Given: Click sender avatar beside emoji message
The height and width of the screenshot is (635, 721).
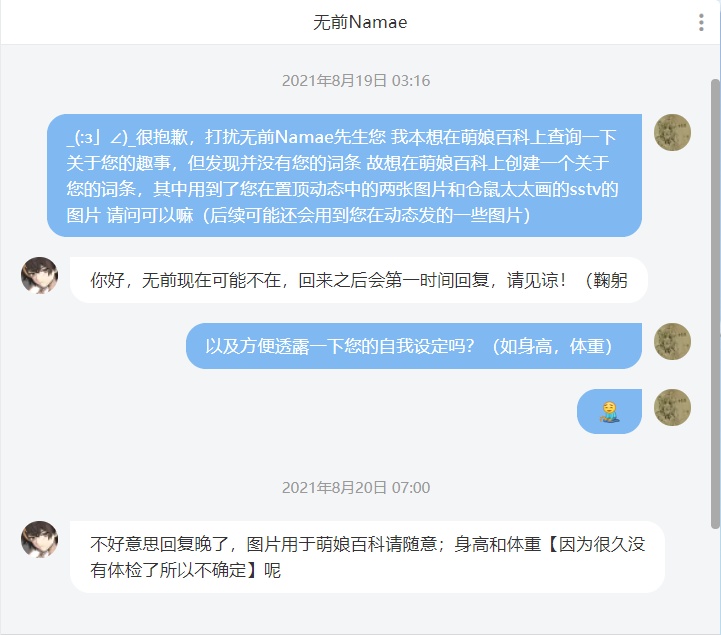Looking at the screenshot, I should tap(672, 407).
